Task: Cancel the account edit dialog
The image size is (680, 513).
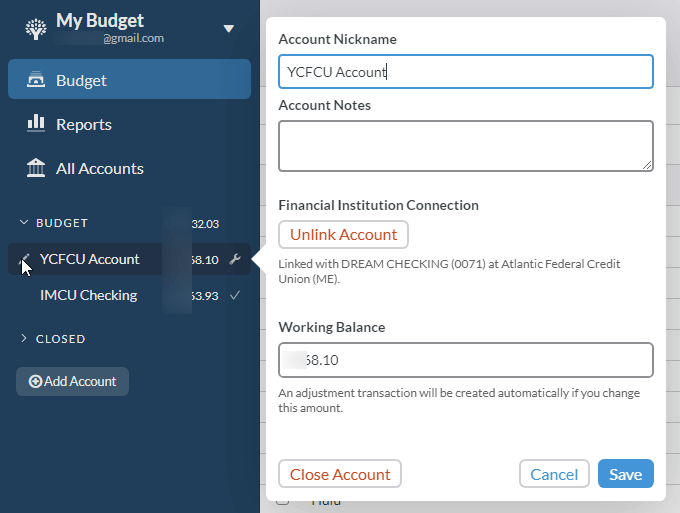Action: pos(554,474)
